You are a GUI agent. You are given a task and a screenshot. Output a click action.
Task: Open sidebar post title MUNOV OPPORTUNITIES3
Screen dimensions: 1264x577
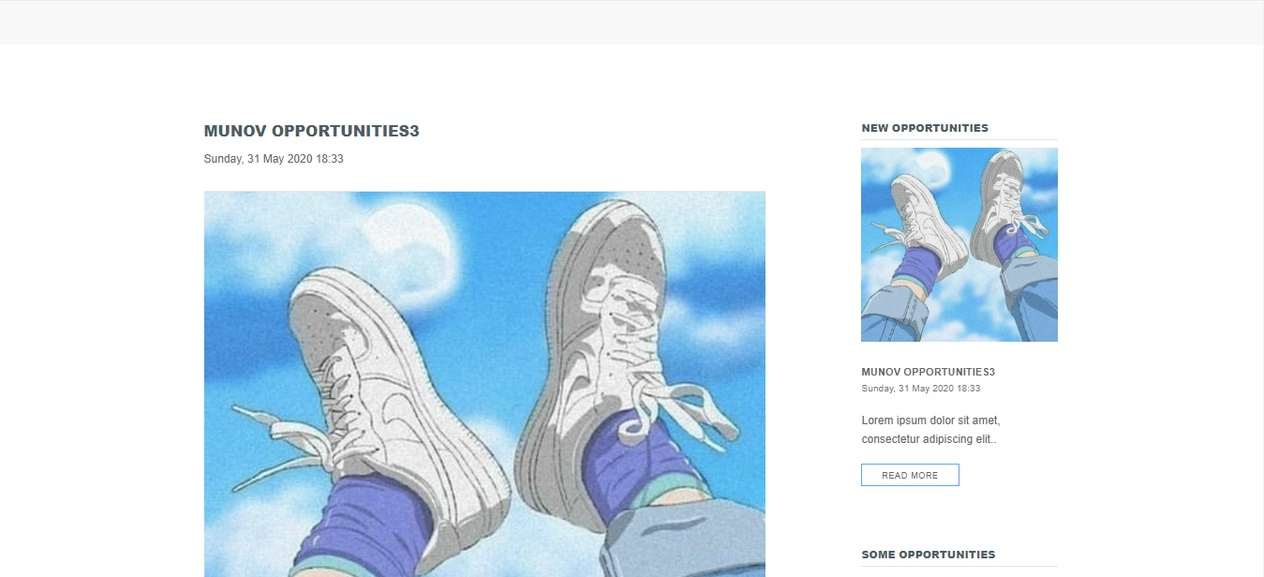pos(928,372)
